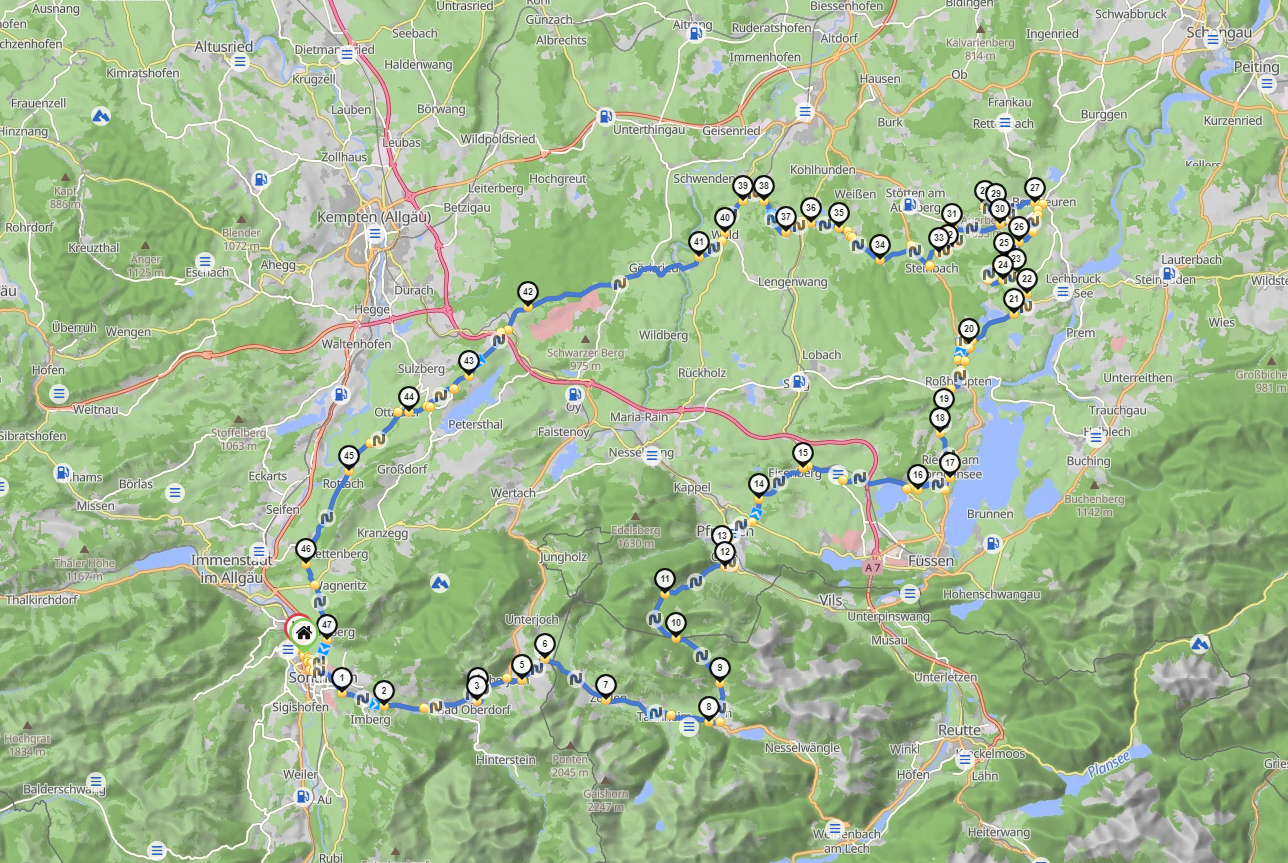Click waypoint marker 10 on the route

(x=675, y=623)
